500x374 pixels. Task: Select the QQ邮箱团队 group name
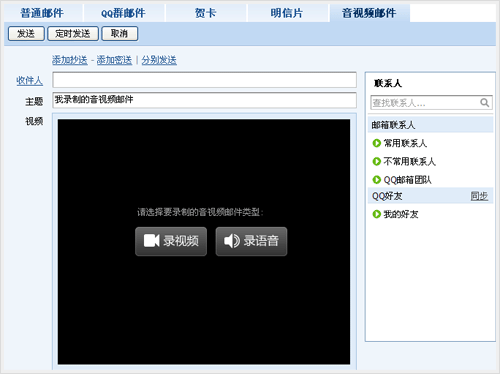[x=408, y=180]
